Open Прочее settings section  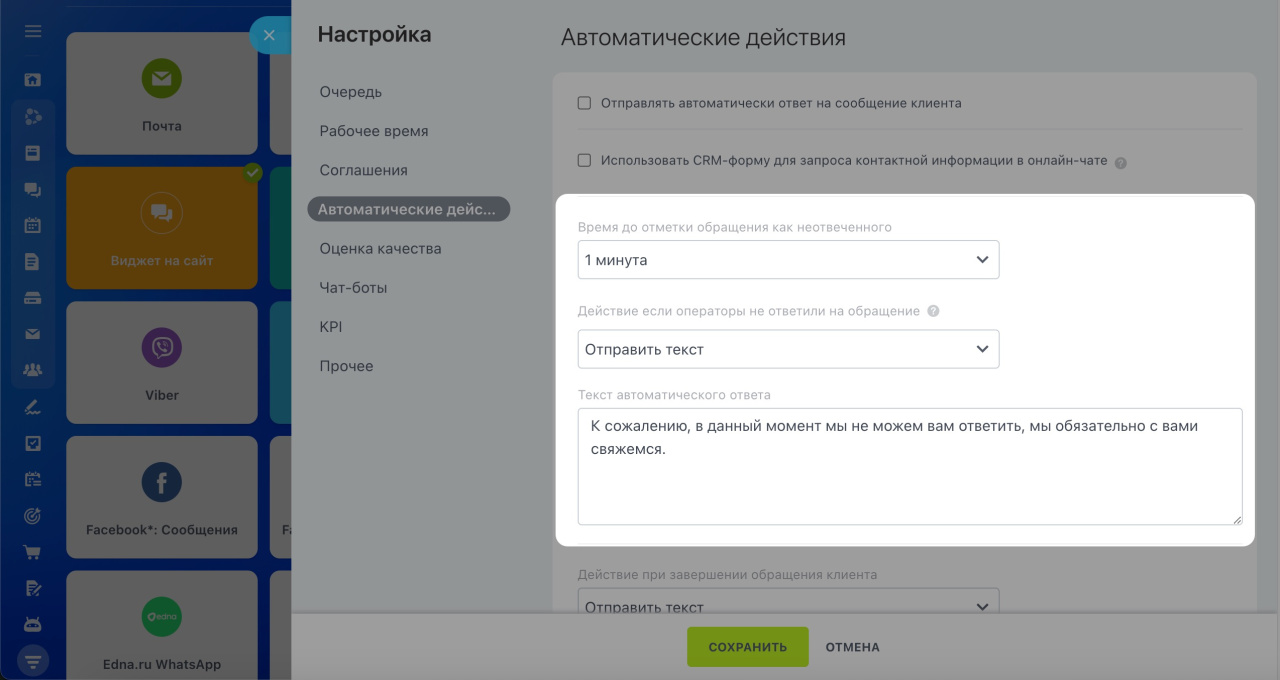[x=347, y=365]
